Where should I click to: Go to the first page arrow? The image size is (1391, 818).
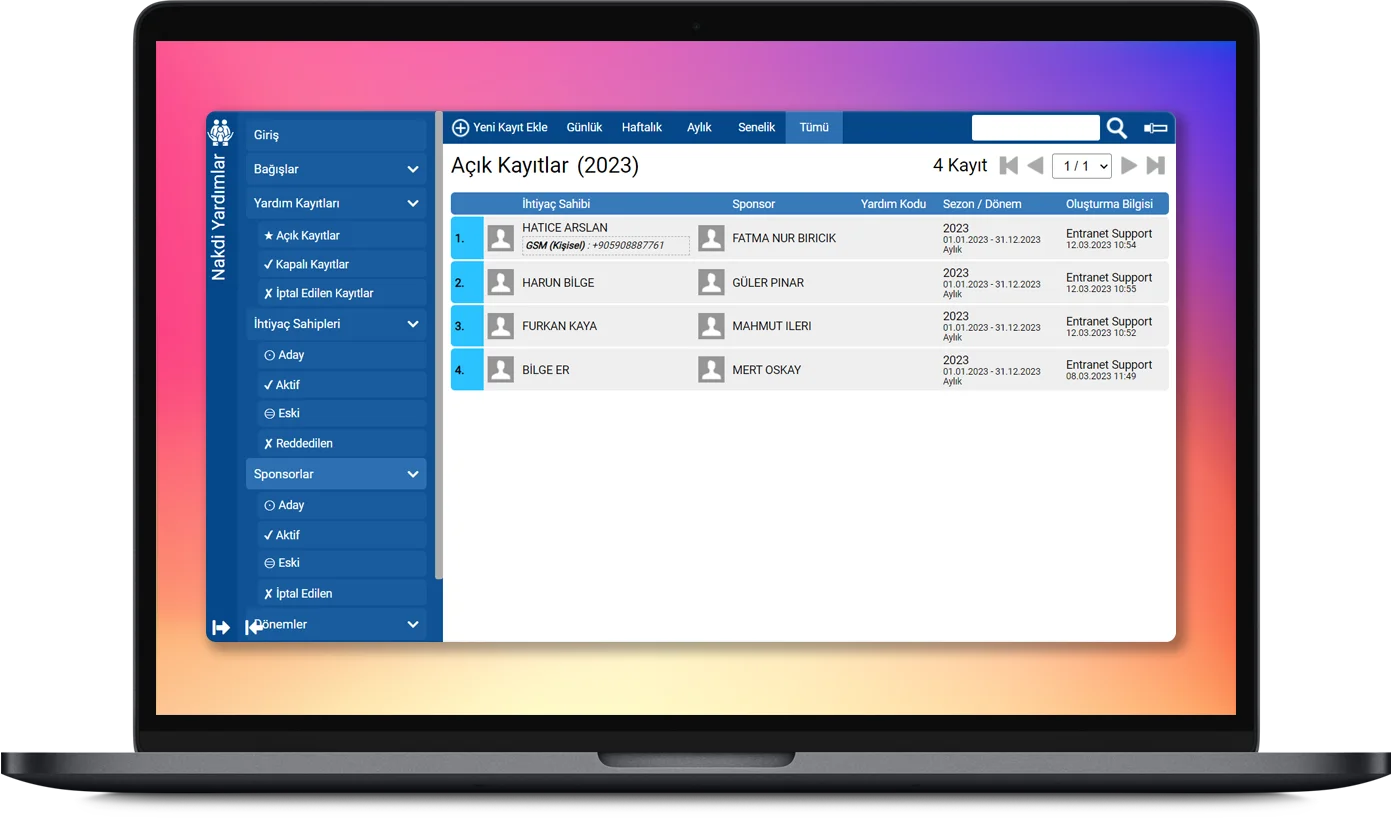coord(1008,166)
